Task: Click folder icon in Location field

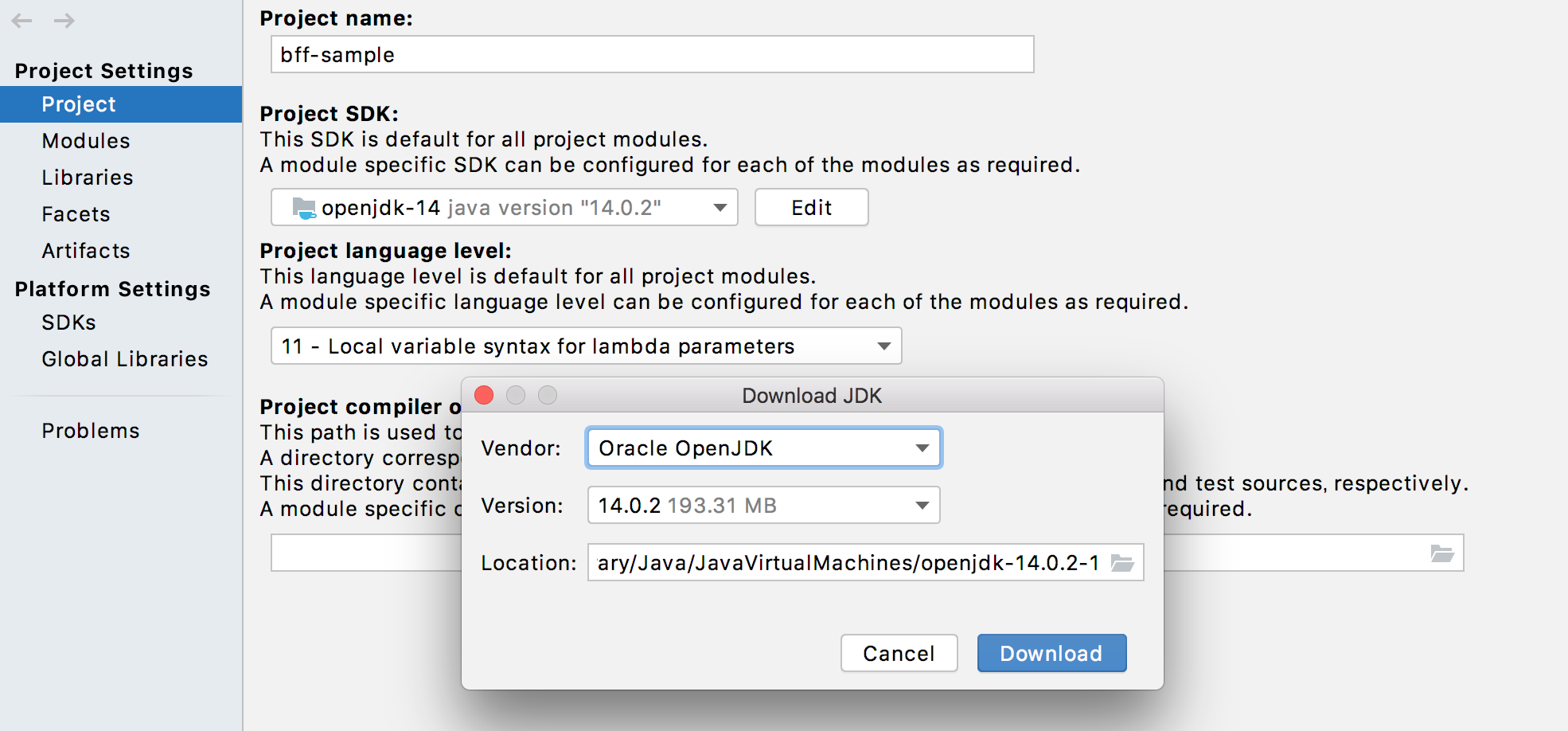Action: click(1122, 563)
